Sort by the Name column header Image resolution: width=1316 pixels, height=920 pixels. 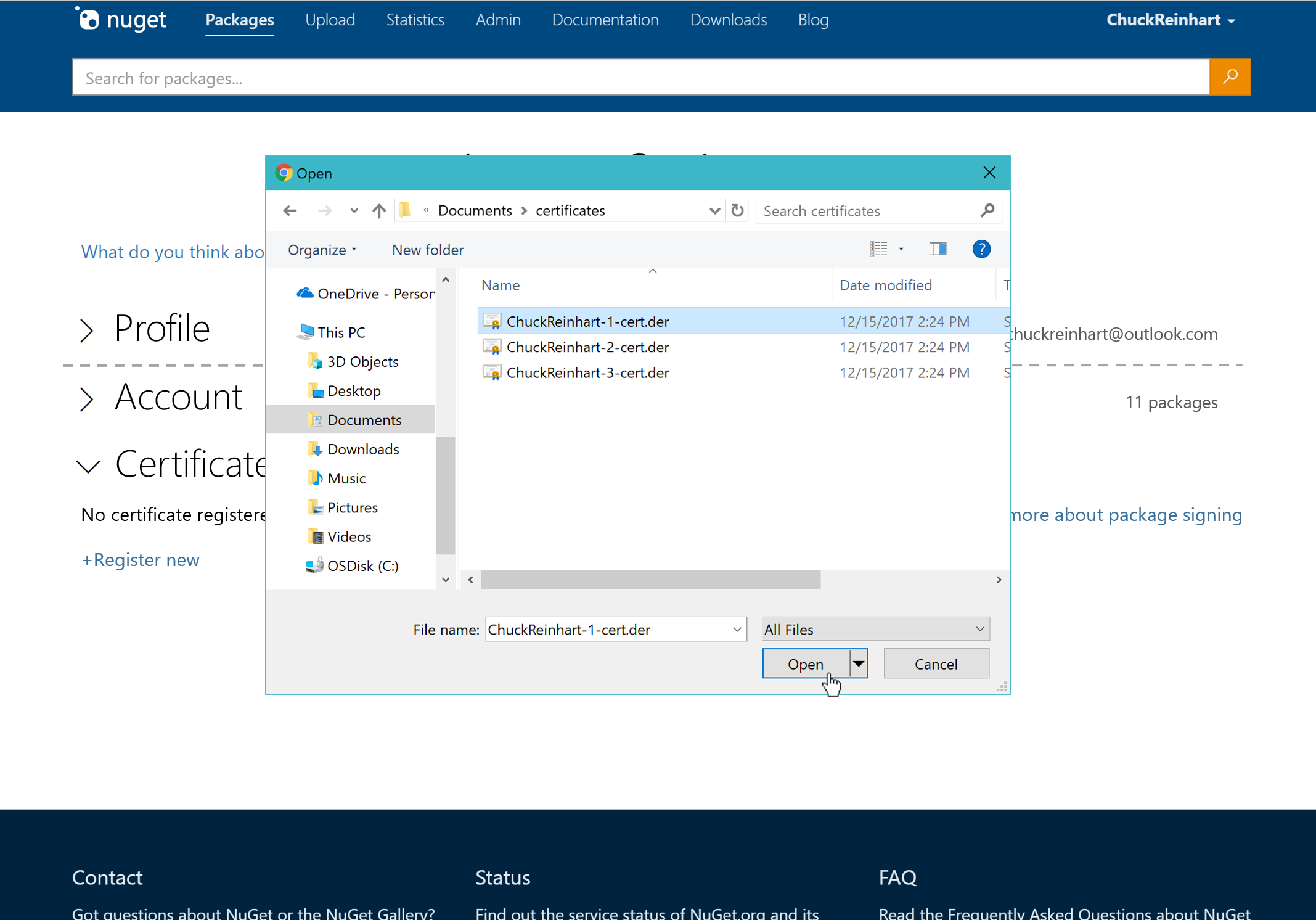click(x=501, y=285)
